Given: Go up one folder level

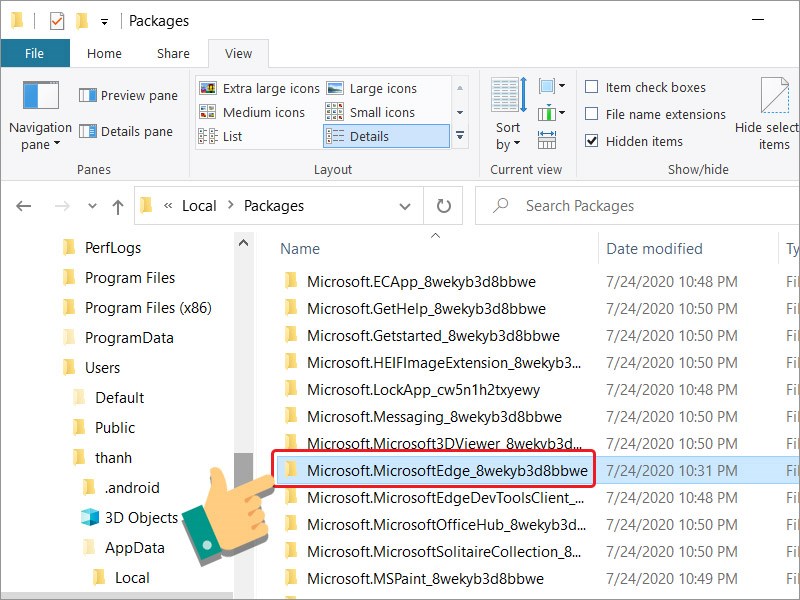Looking at the screenshot, I should [118, 206].
